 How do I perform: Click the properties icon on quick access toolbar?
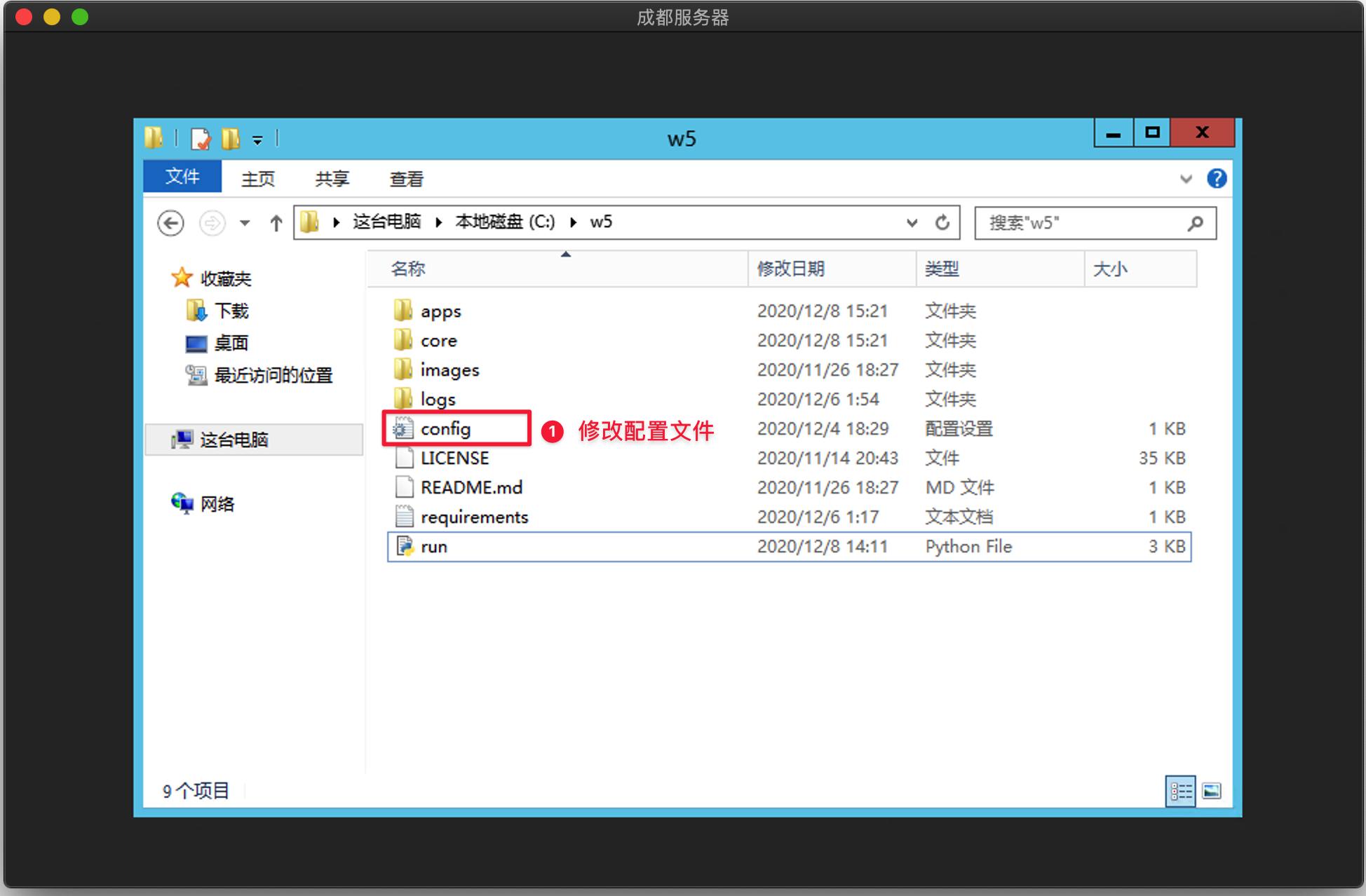200,138
